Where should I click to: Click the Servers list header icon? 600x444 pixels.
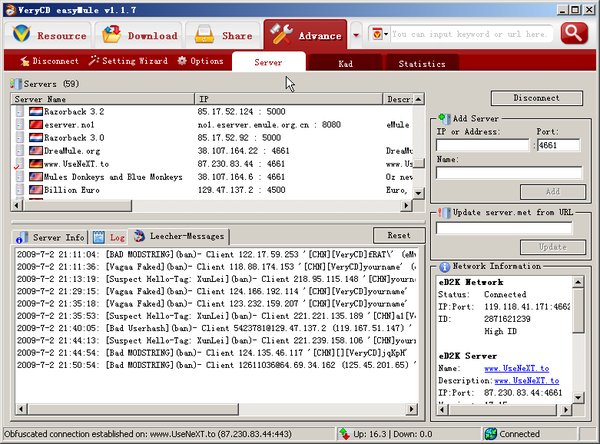pyautogui.click(x=16, y=83)
